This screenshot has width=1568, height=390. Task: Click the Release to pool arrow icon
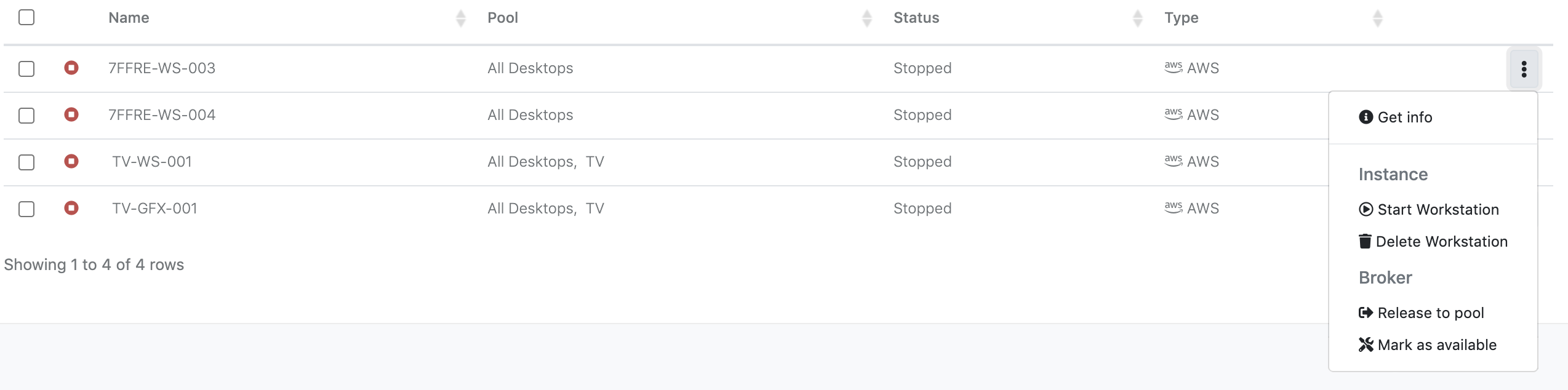point(1366,312)
